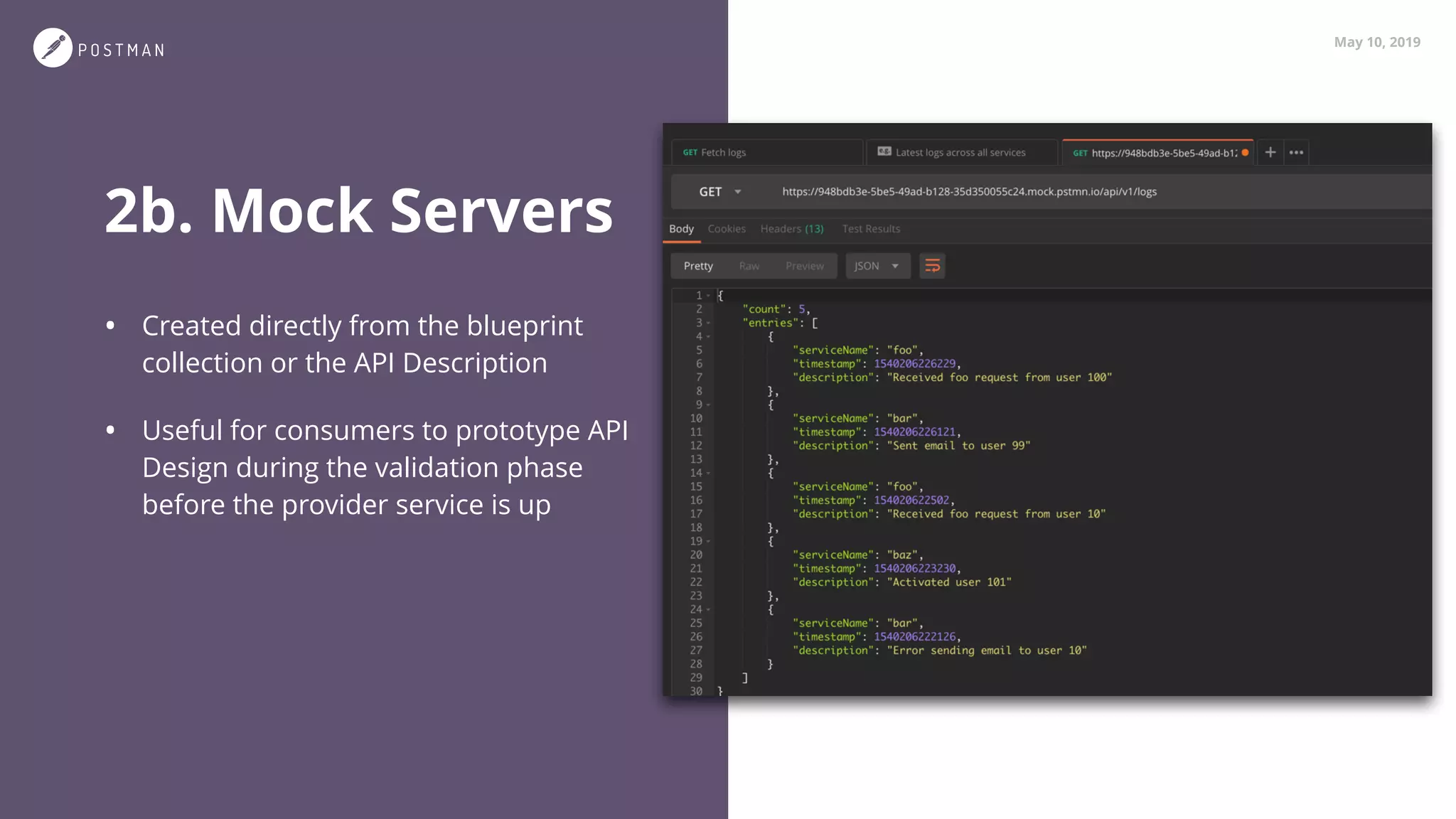Toggle the line wrap icon
1456x819 pixels.
coord(932,266)
